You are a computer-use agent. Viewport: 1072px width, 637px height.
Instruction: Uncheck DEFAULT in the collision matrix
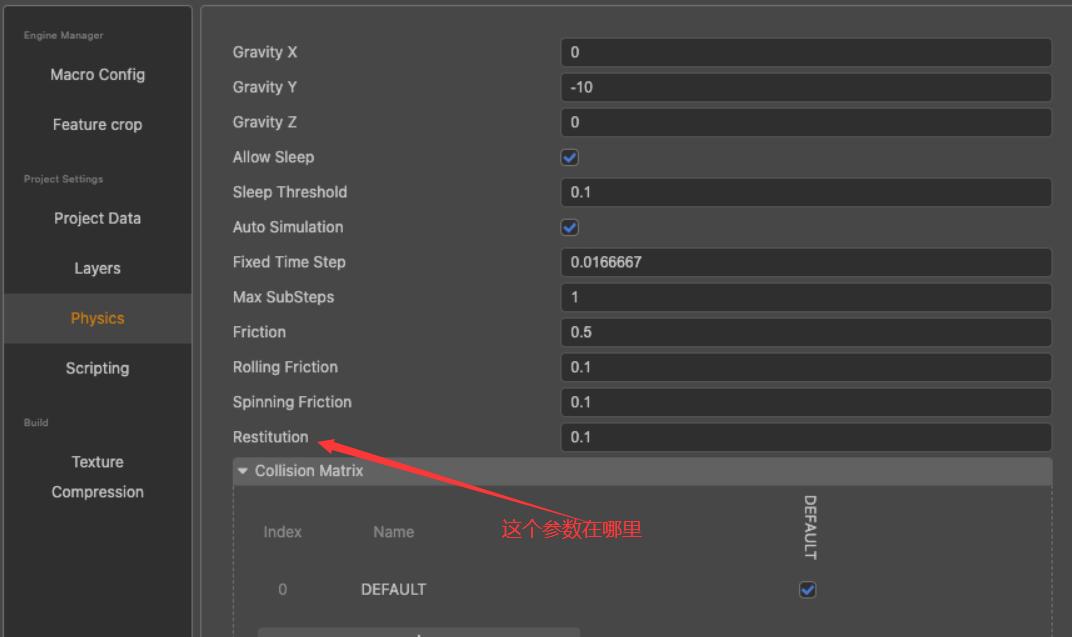coord(807,589)
